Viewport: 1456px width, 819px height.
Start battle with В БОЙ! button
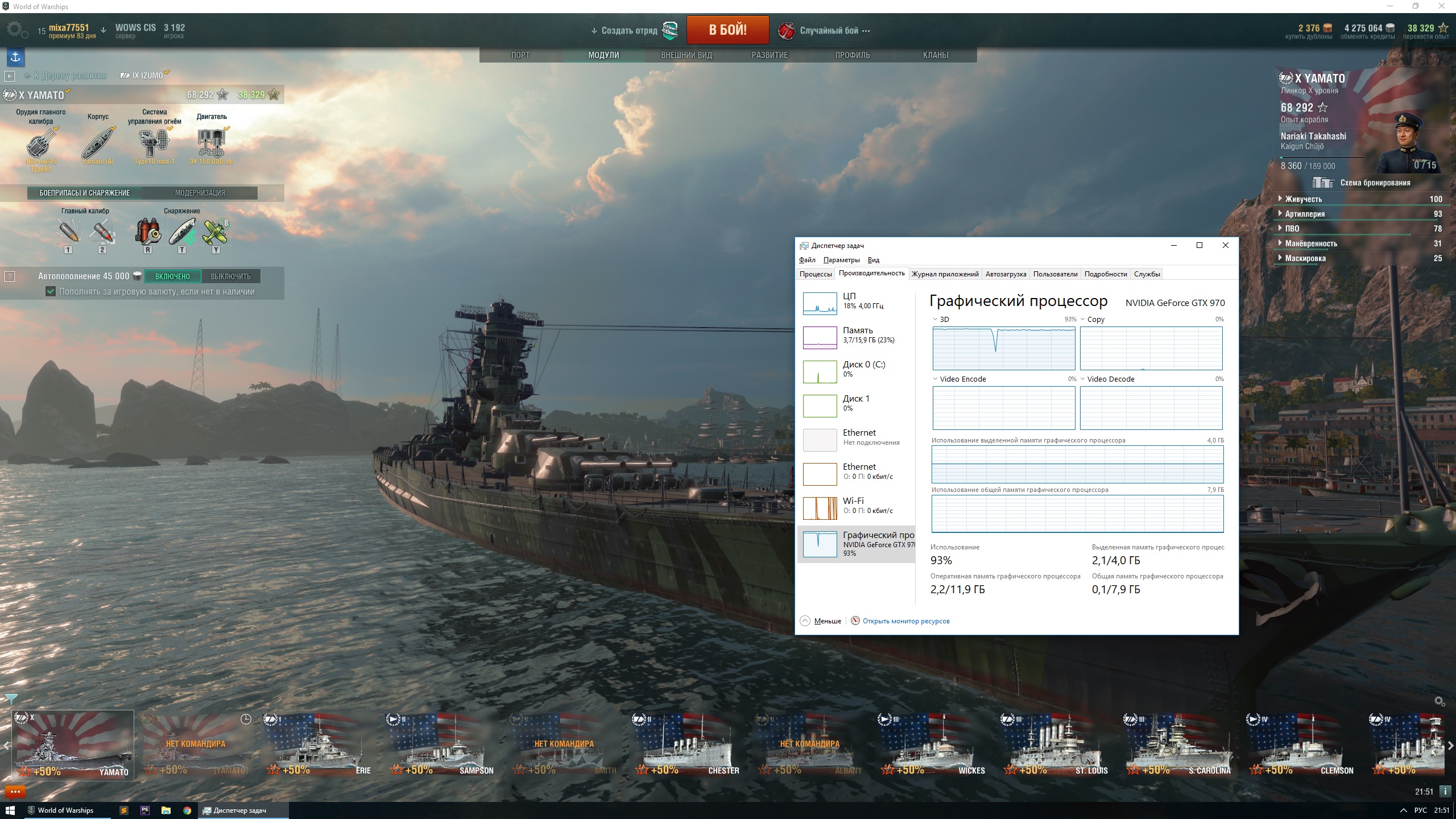tap(727, 30)
